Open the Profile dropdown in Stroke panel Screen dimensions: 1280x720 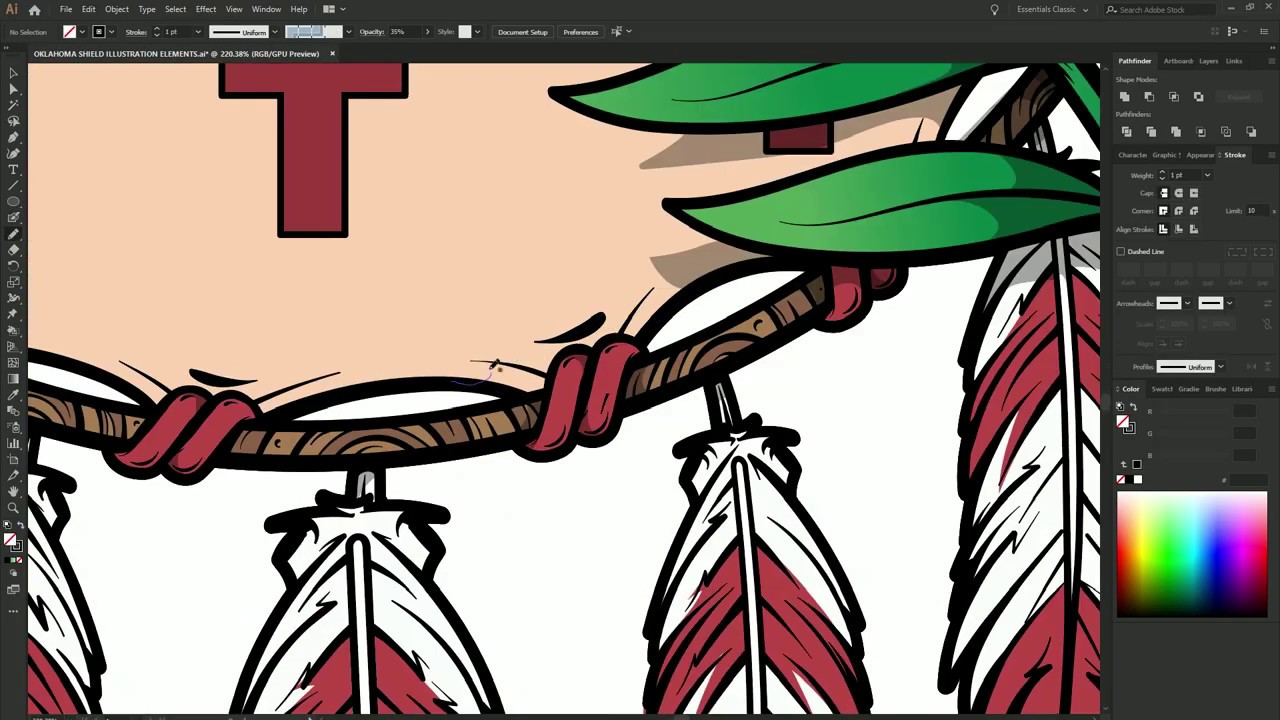point(1220,367)
